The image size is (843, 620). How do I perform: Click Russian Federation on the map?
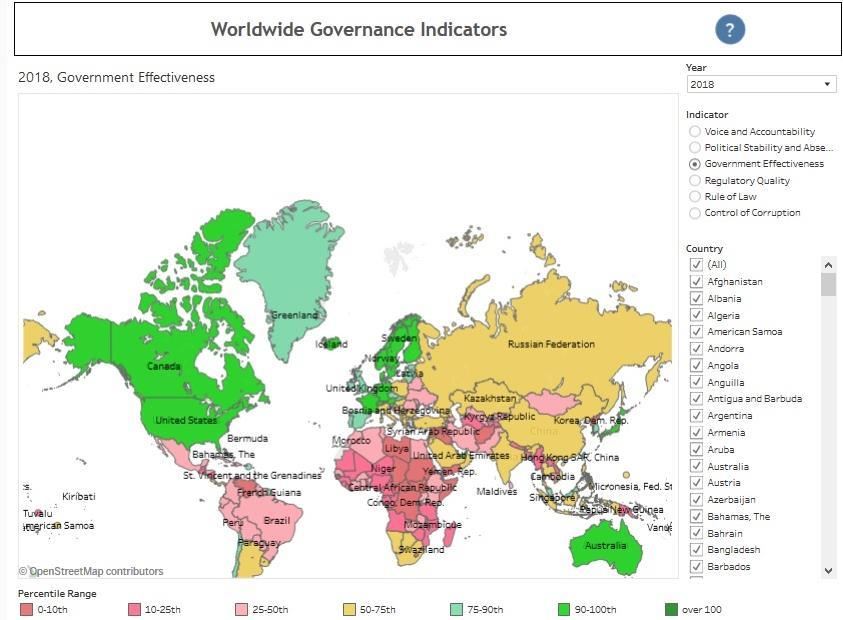550,344
